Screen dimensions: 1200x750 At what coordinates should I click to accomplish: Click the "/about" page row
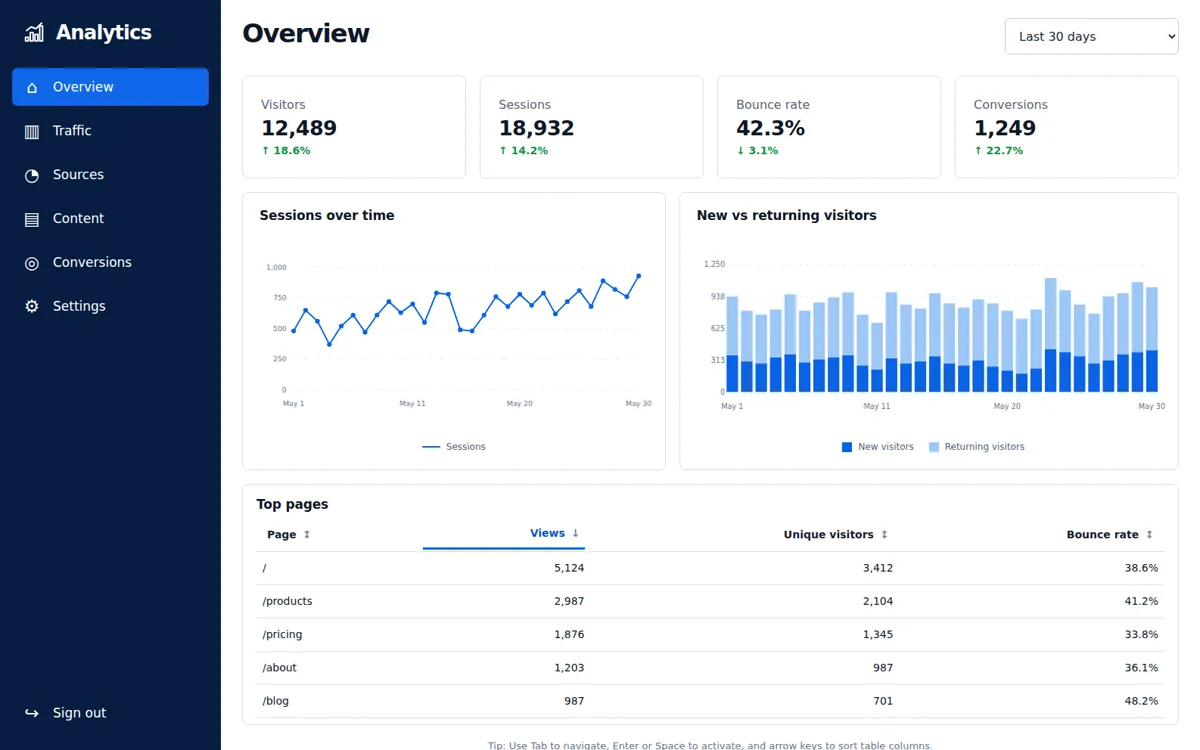710,667
